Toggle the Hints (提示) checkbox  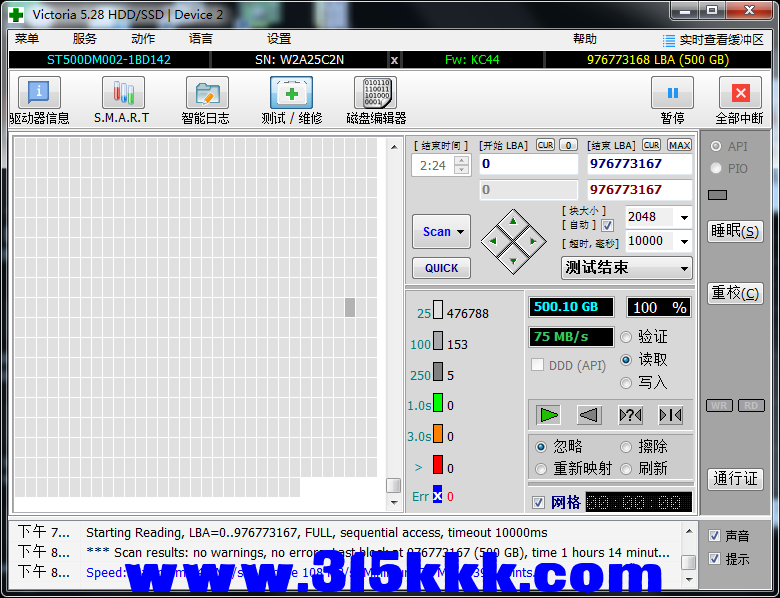click(x=714, y=559)
